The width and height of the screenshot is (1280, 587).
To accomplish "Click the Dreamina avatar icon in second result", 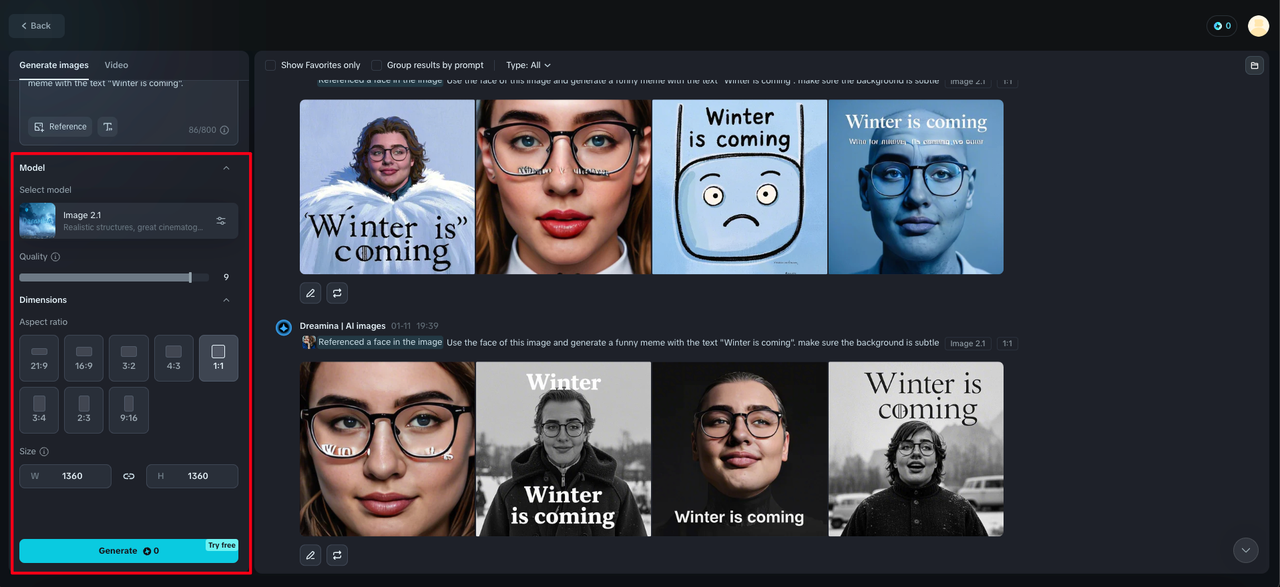I will click(284, 327).
